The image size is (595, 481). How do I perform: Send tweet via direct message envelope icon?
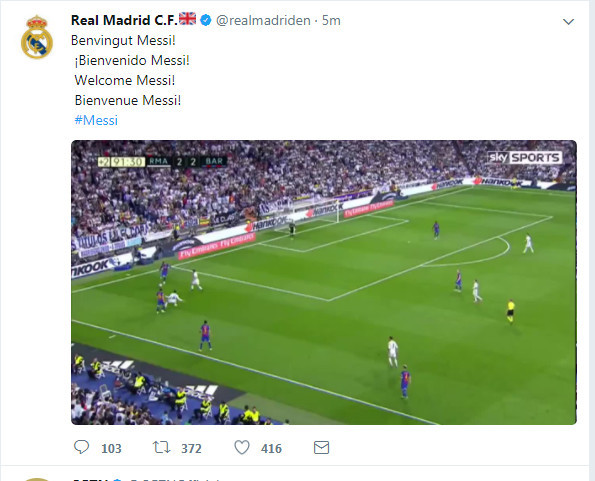tap(321, 448)
